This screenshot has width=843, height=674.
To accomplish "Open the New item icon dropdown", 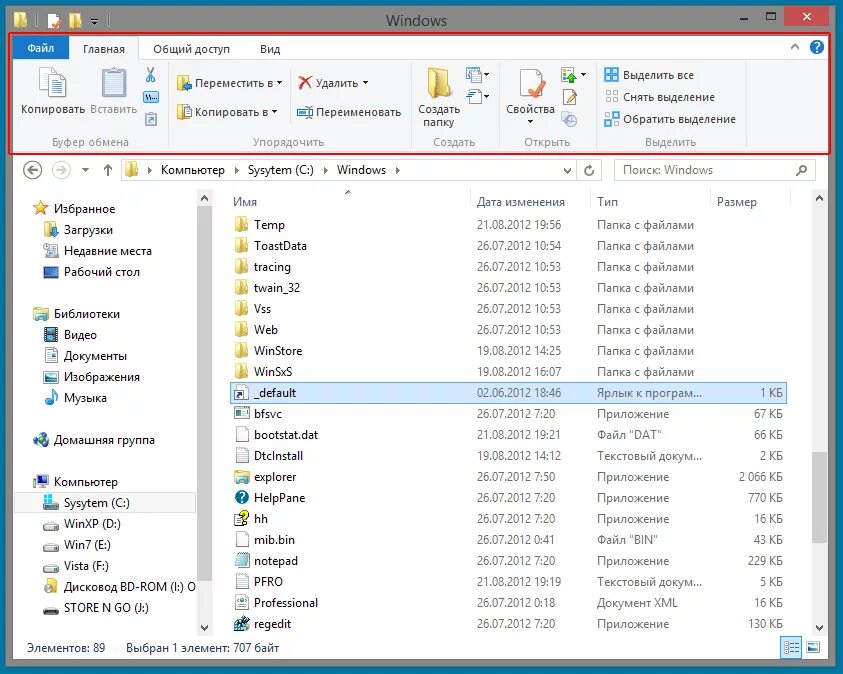I will tap(477, 75).
